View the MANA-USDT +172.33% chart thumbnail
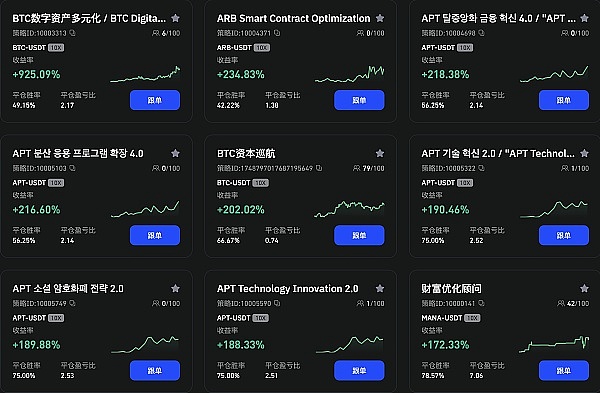The width and height of the screenshot is (600, 393). tap(554, 344)
